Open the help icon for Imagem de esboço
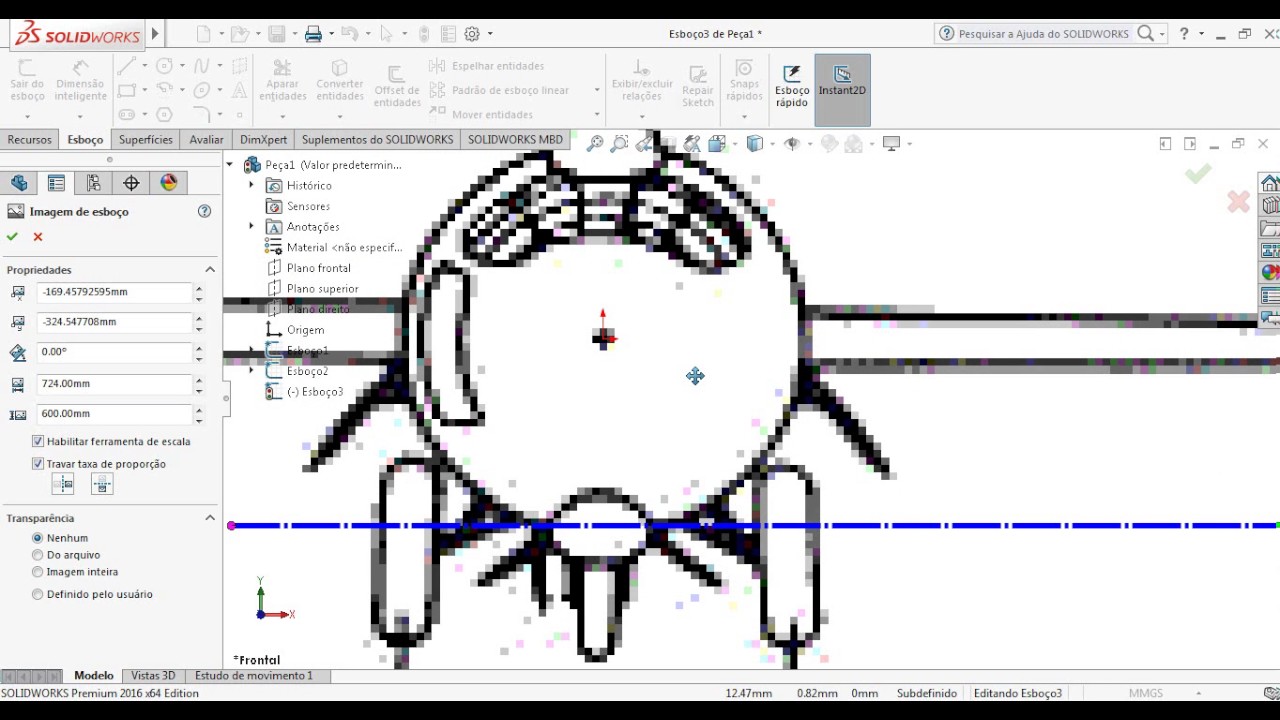The height and width of the screenshot is (720, 1280). [x=205, y=211]
